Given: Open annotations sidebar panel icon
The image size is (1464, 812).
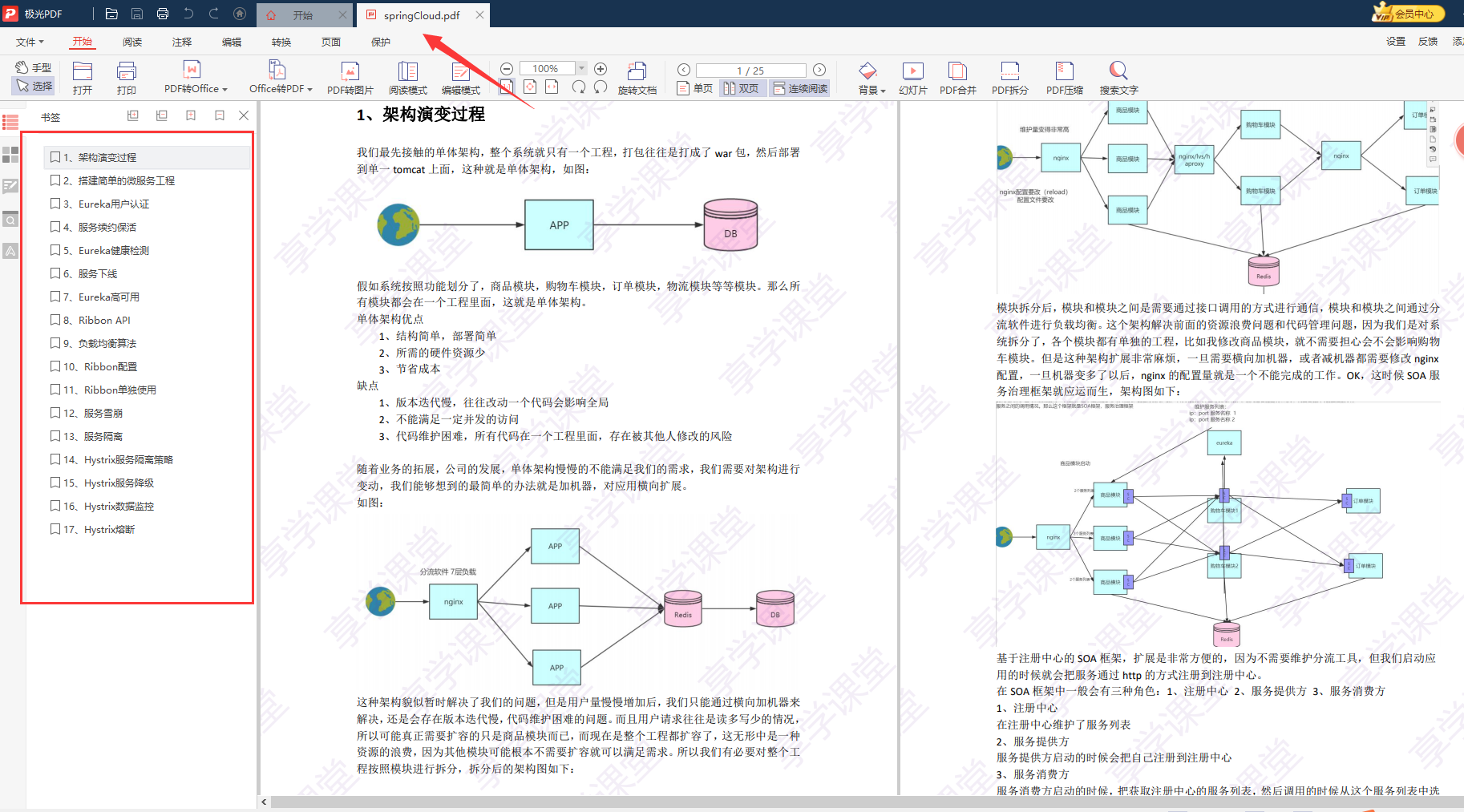Looking at the screenshot, I should click(x=10, y=186).
